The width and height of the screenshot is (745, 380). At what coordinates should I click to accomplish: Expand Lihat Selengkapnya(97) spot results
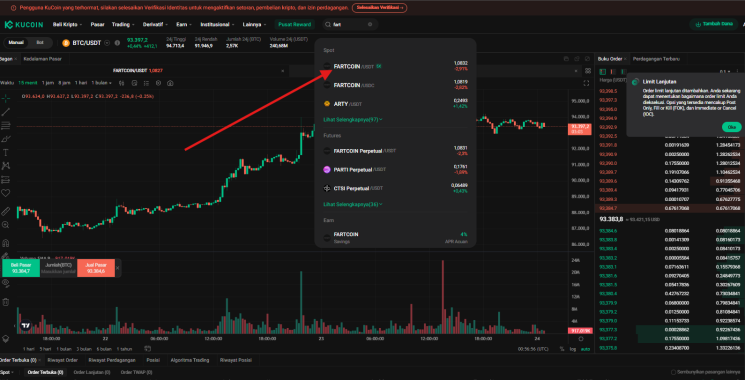coord(353,120)
